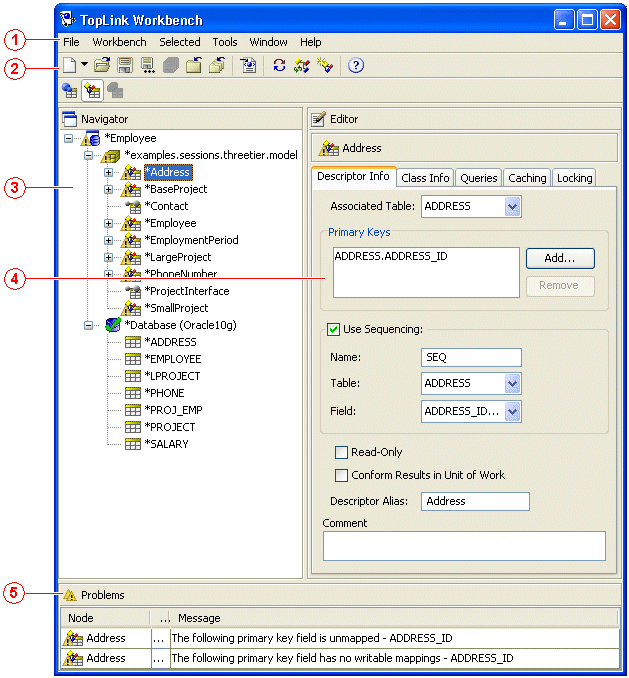The image size is (629, 678).
Task: Click the Save As icon with dots
Action: click(147, 65)
